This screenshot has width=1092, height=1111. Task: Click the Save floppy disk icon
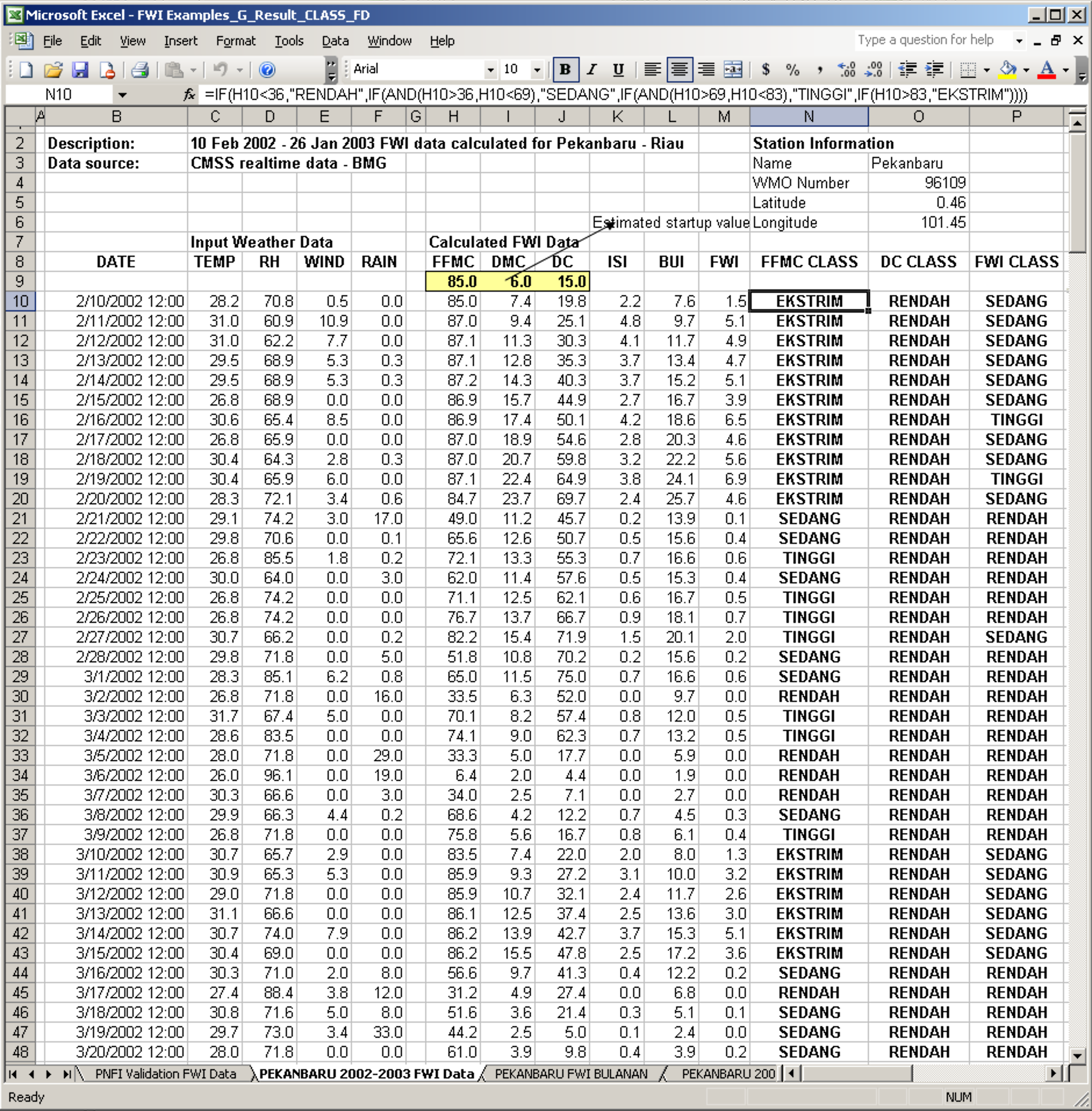(x=80, y=70)
